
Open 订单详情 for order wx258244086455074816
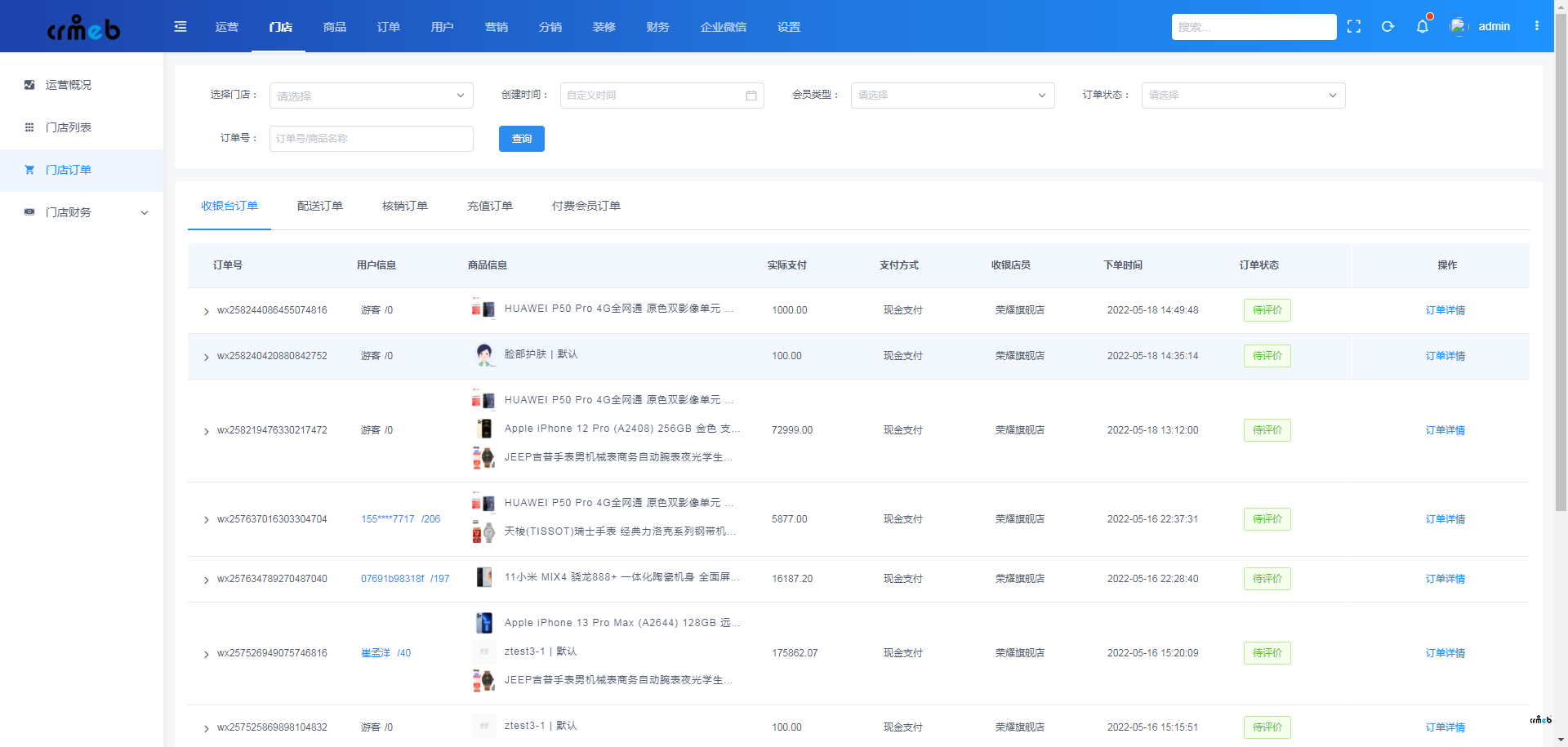point(1445,310)
